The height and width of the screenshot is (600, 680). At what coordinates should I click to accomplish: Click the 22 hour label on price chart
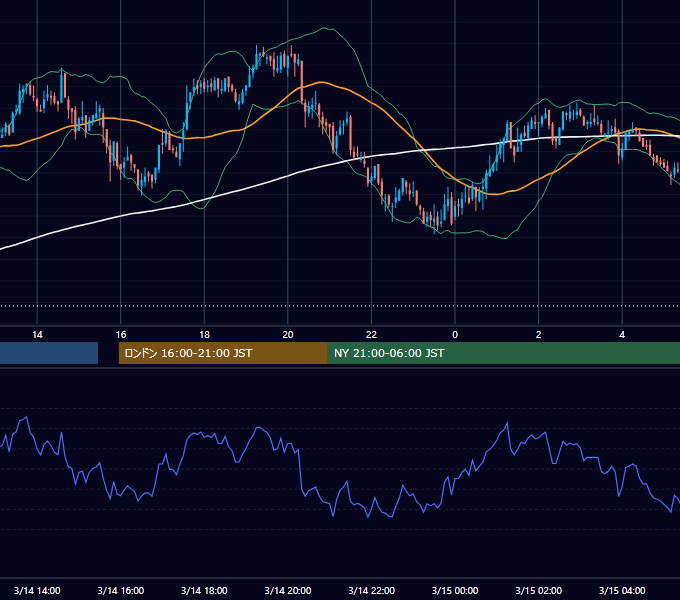click(x=371, y=335)
